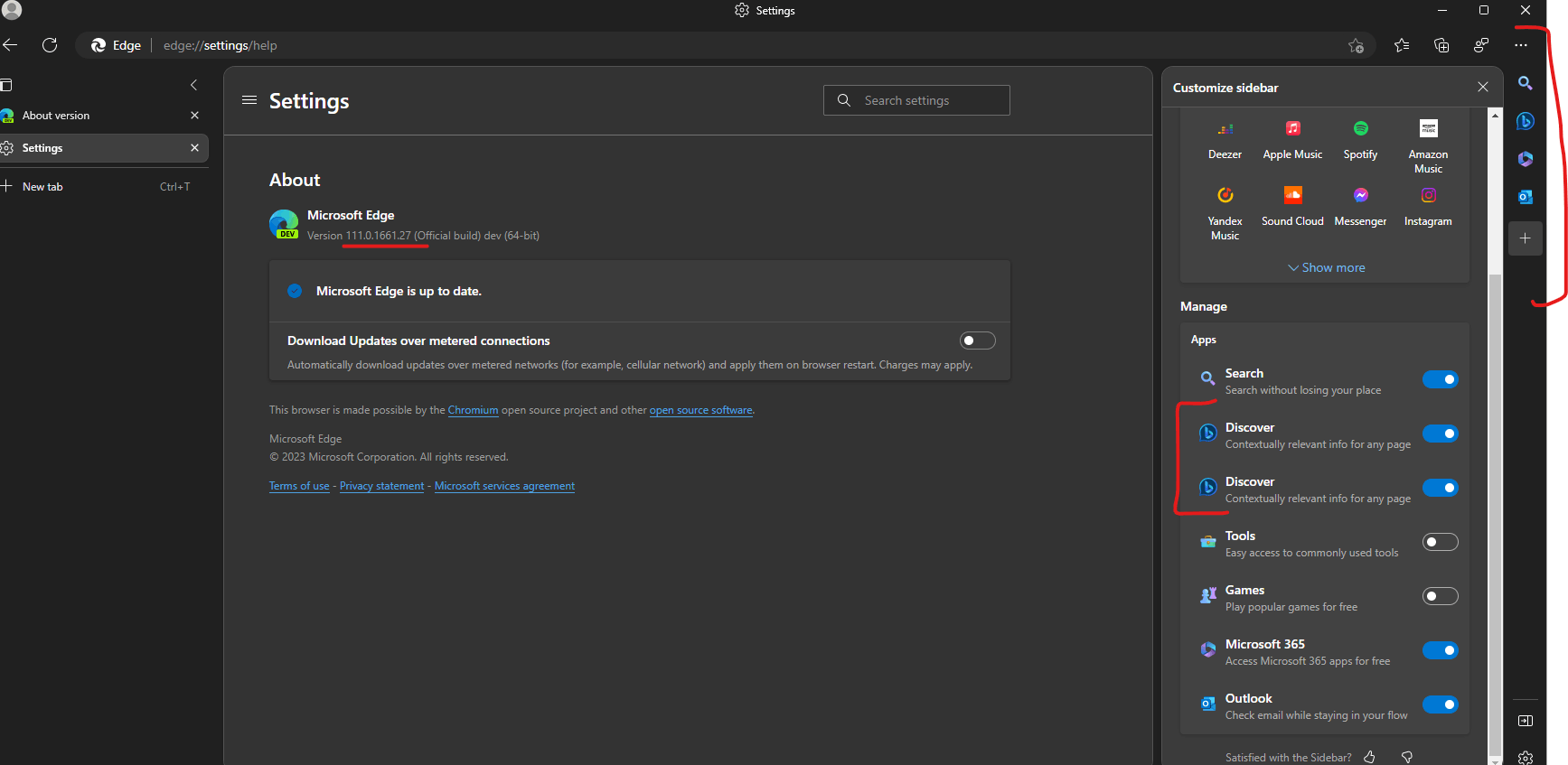Select the Messenger app icon
Screen dimensions: 1568x765
[1361, 195]
